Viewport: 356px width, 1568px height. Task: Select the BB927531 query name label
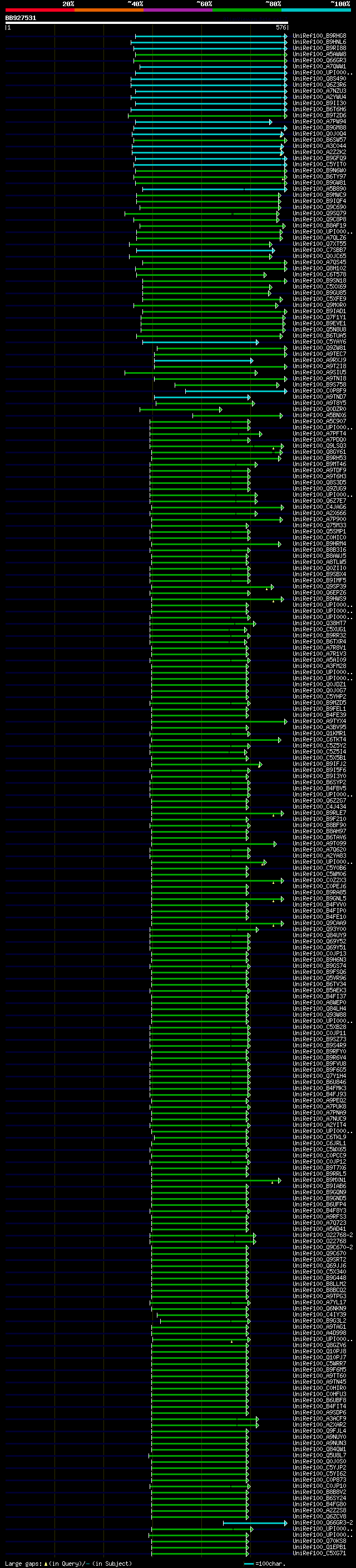[x=21, y=18]
